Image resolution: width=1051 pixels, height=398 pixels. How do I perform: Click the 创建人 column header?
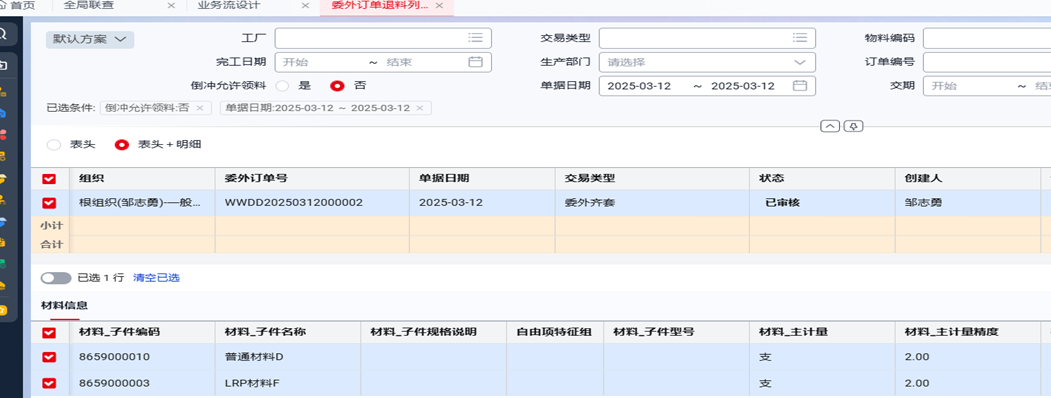tap(967, 179)
